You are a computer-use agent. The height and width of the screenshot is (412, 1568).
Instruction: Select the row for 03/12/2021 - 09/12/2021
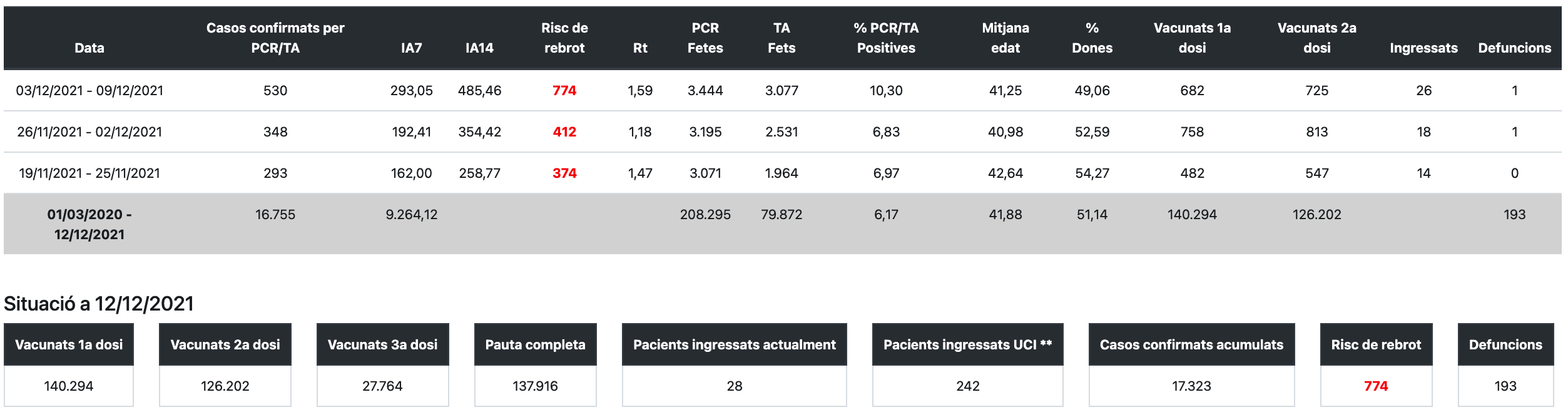tap(89, 90)
